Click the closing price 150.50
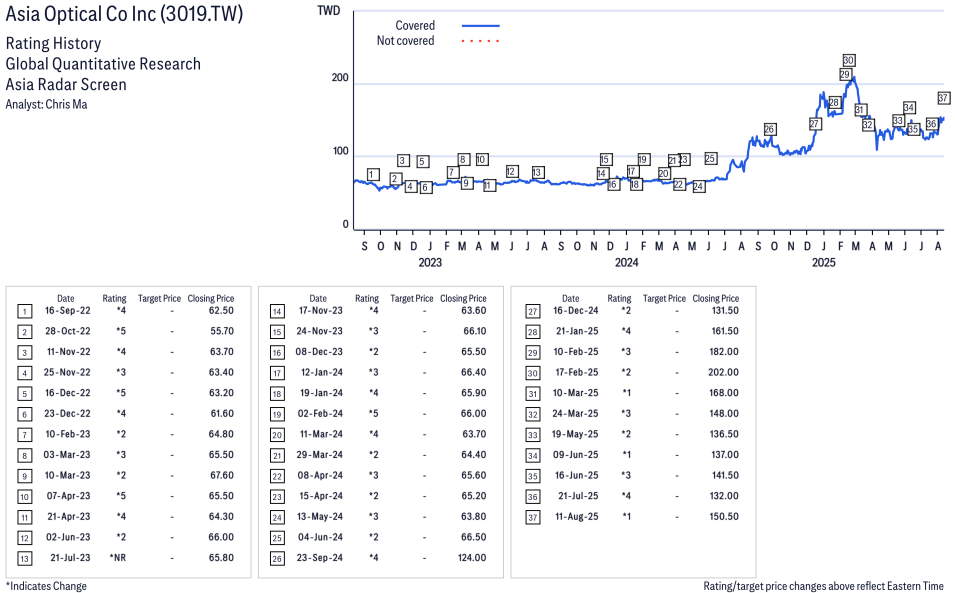Image resolution: width=955 pixels, height=593 pixels. [x=724, y=516]
